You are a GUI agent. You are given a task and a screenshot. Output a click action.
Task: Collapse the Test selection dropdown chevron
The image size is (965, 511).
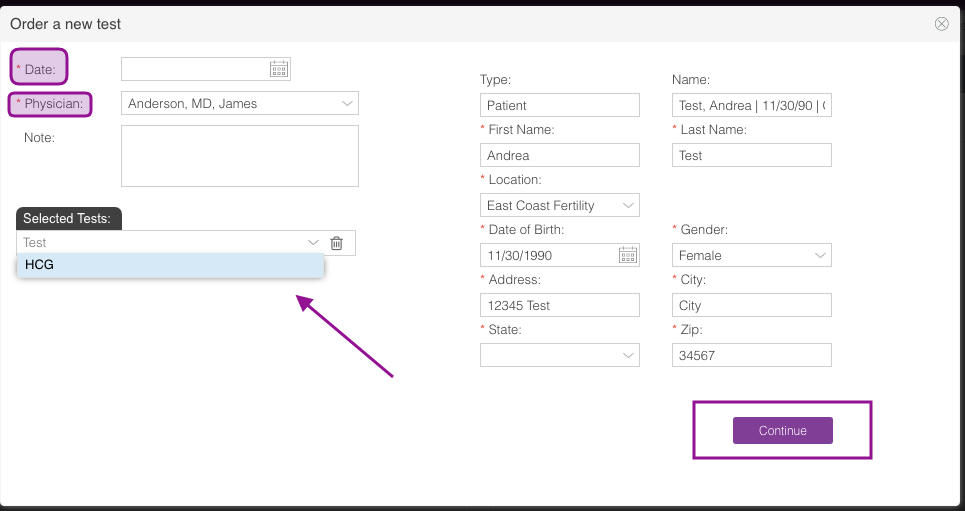(x=313, y=243)
